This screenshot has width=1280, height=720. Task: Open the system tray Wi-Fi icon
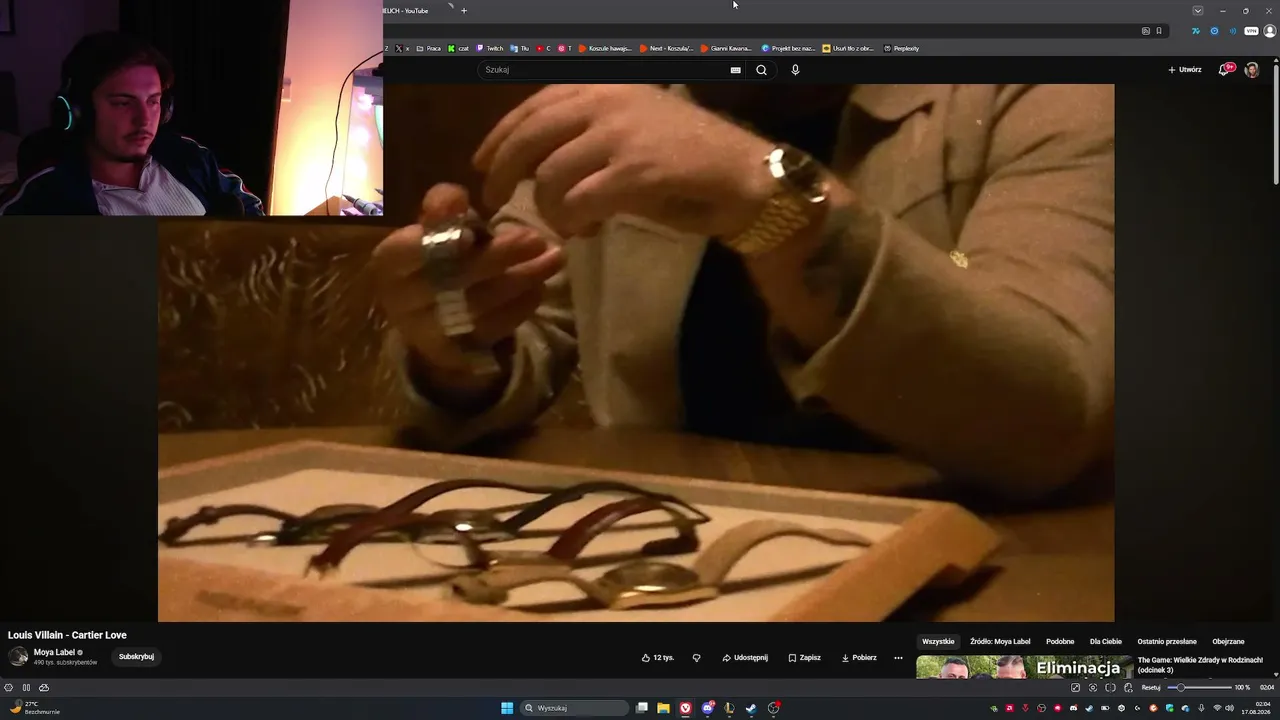click(1217, 708)
